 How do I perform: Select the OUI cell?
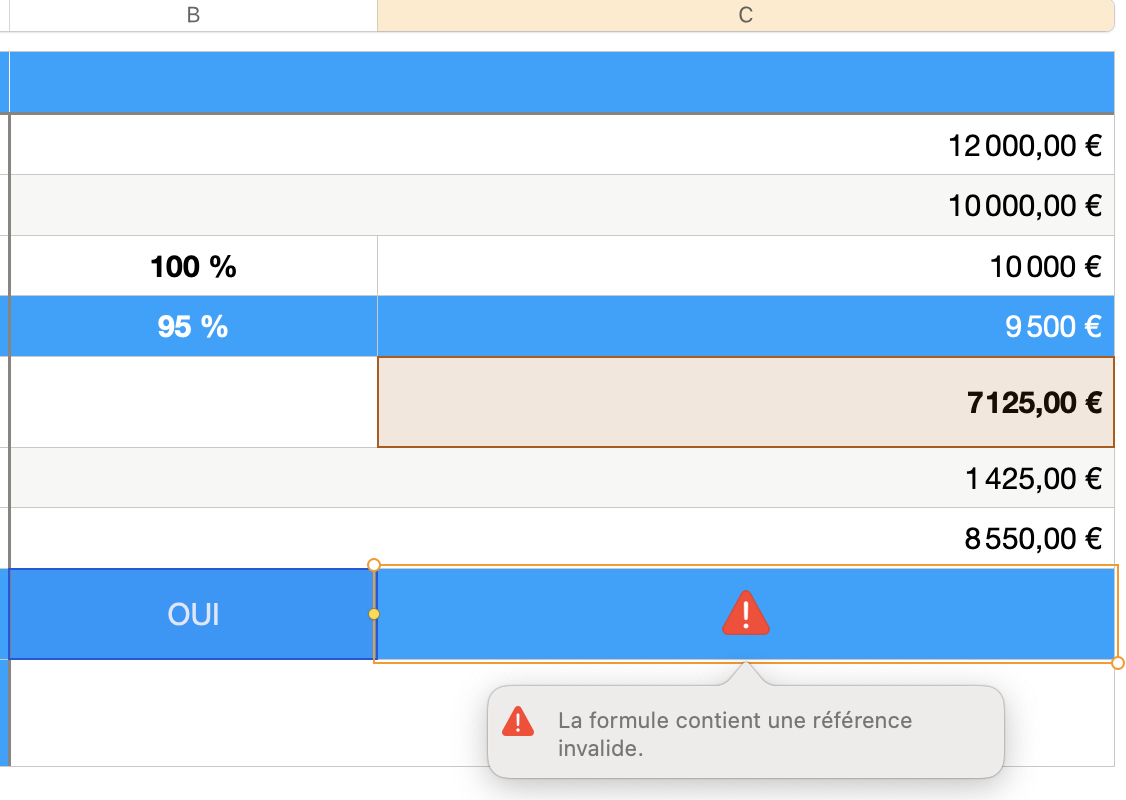coord(193,614)
